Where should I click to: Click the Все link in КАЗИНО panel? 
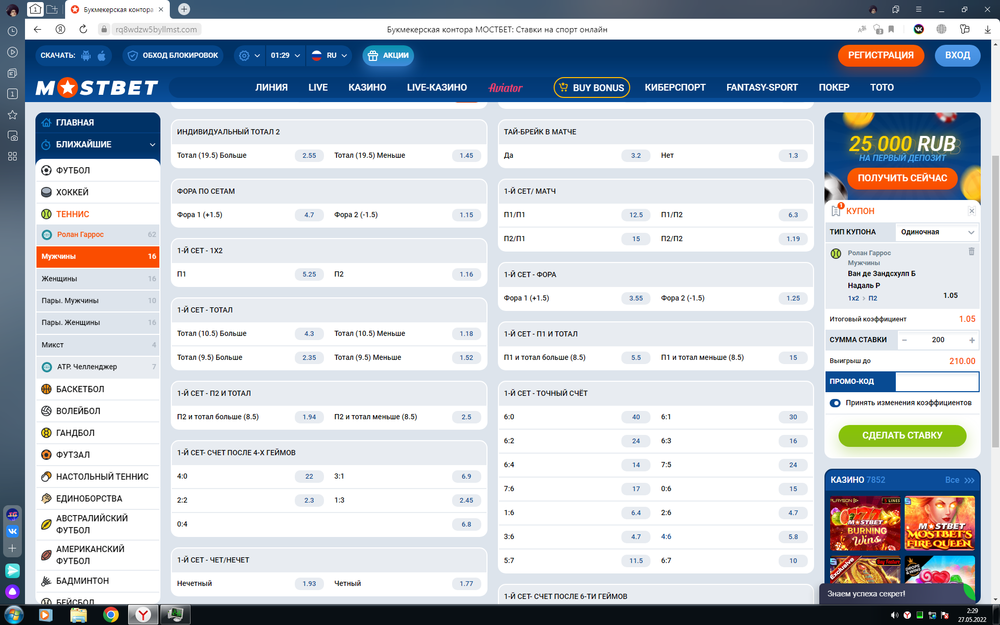click(x=959, y=480)
